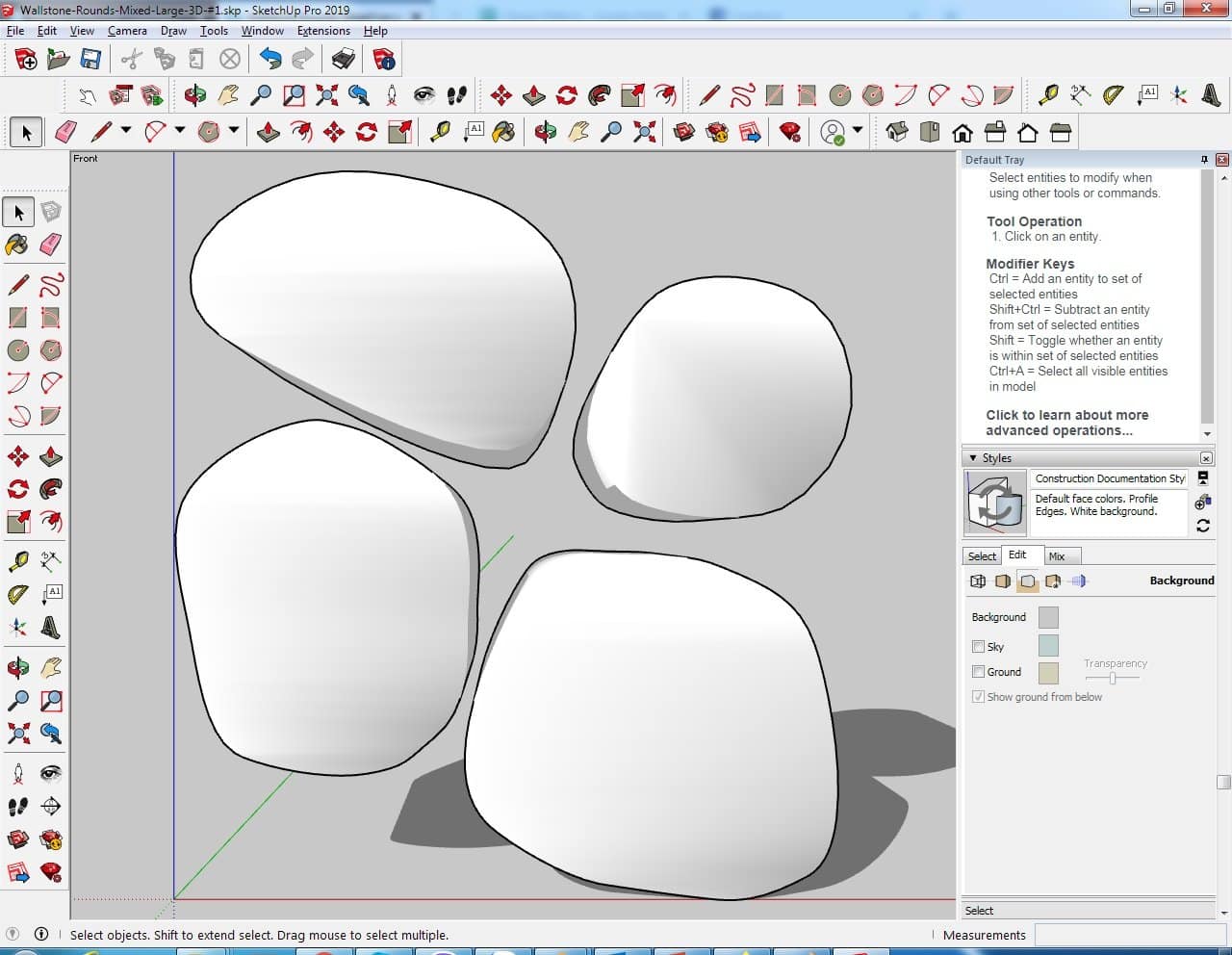
Task: Collapse the Styles panel
Action: (973, 458)
